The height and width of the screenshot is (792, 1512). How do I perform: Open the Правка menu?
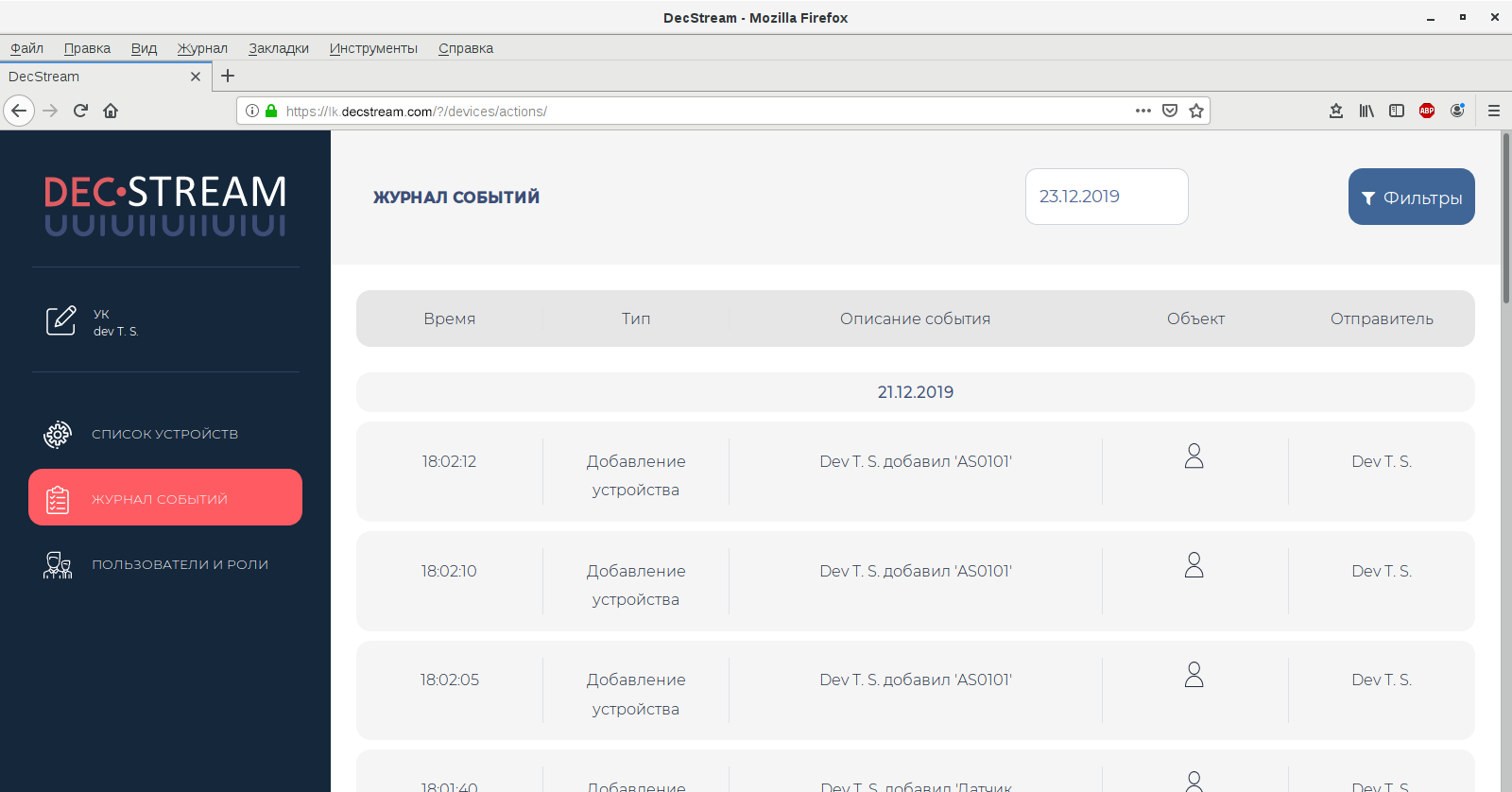[87, 48]
